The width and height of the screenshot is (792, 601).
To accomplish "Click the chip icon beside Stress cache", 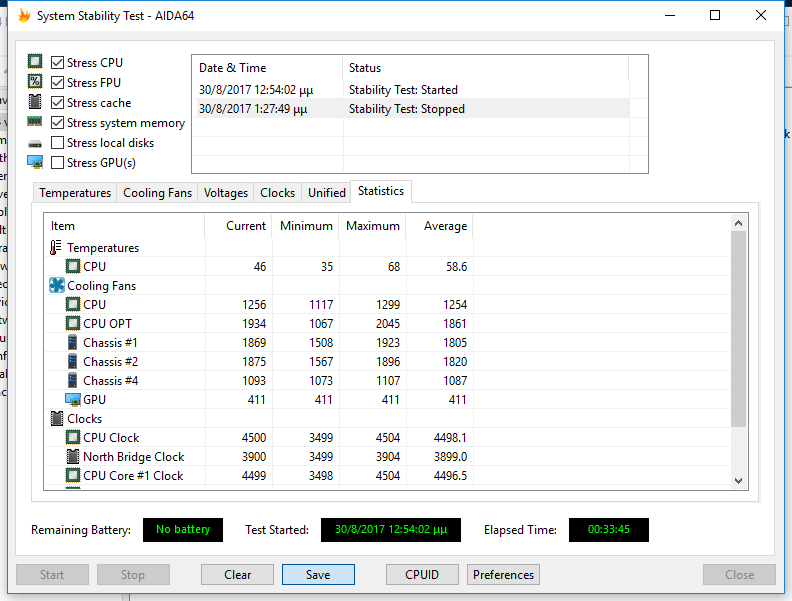I will (35, 102).
